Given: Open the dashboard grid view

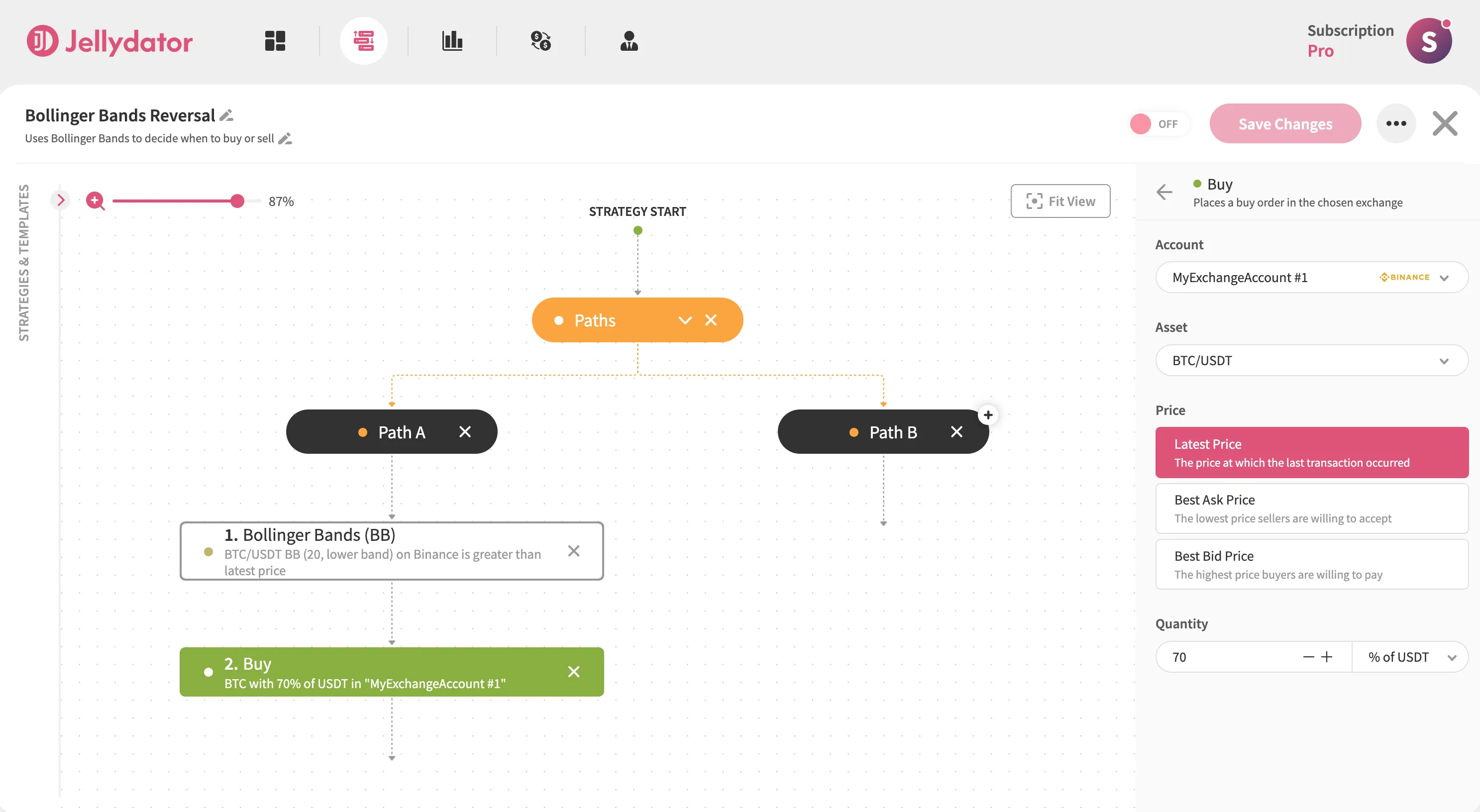Looking at the screenshot, I should pyautogui.click(x=275, y=41).
